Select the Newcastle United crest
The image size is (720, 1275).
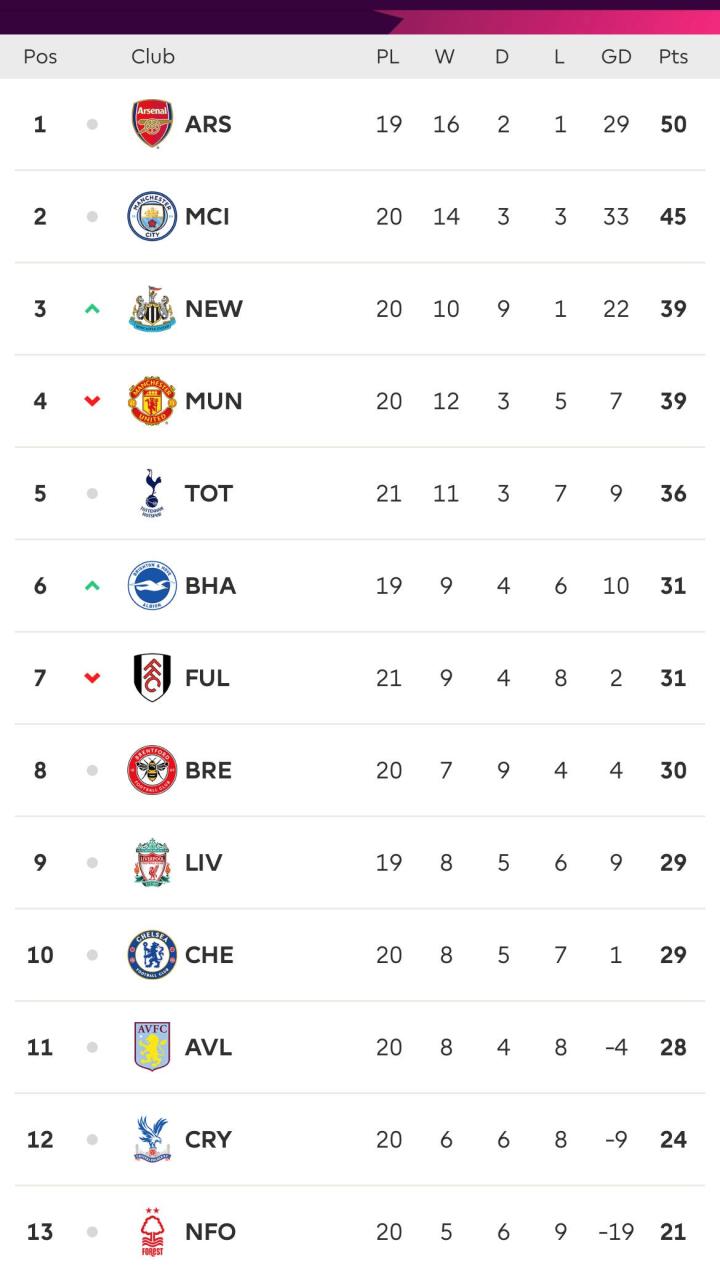tap(152, 309)
